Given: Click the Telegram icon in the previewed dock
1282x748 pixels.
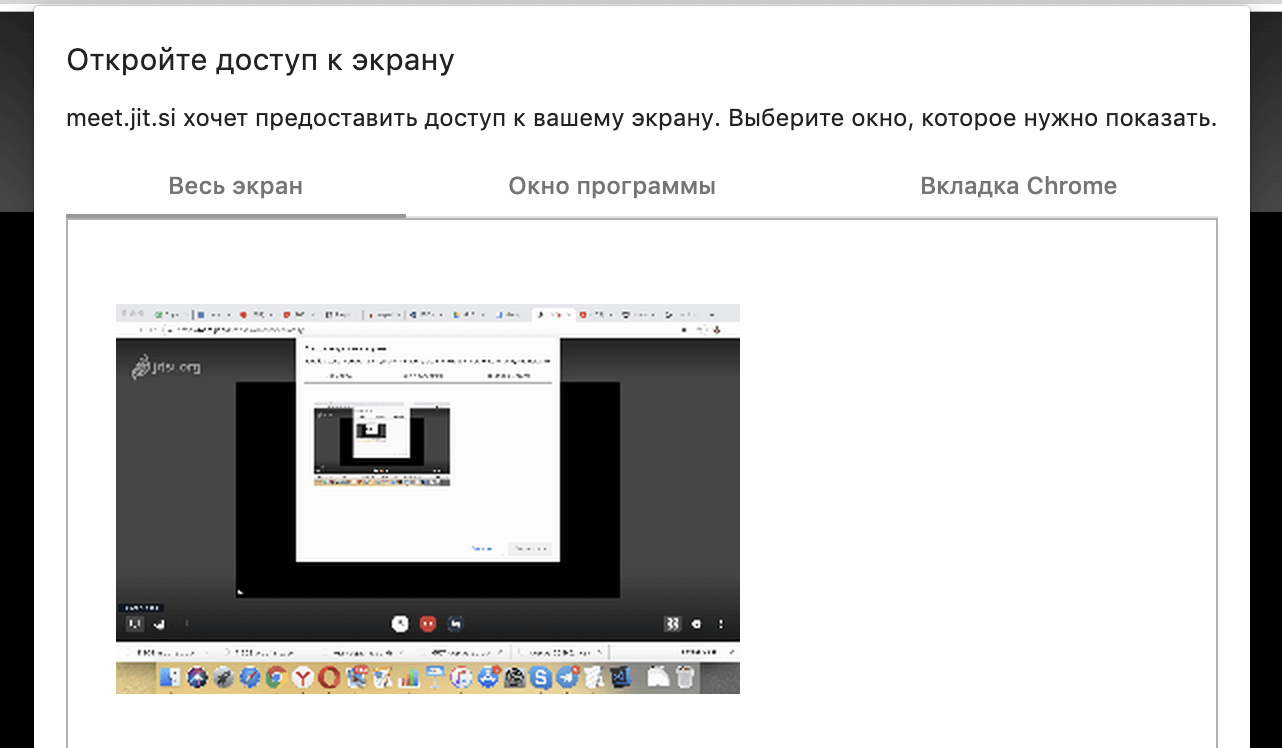Looking at the screenshot, I should [x=568, y=678].
